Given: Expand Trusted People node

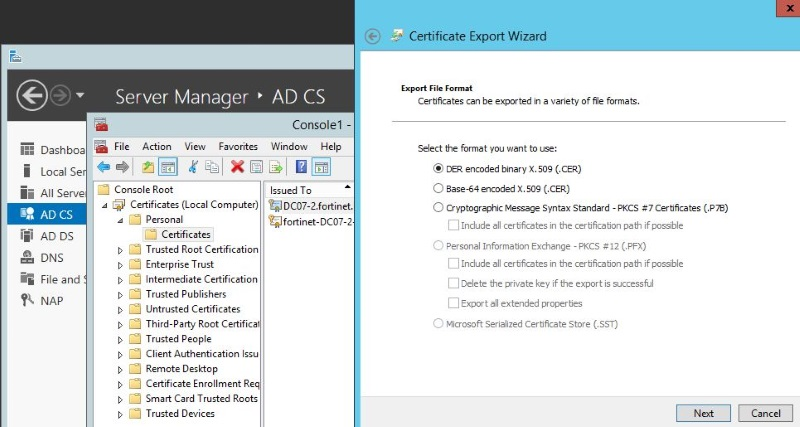Looking at the screenshot, I should point(120,339).
